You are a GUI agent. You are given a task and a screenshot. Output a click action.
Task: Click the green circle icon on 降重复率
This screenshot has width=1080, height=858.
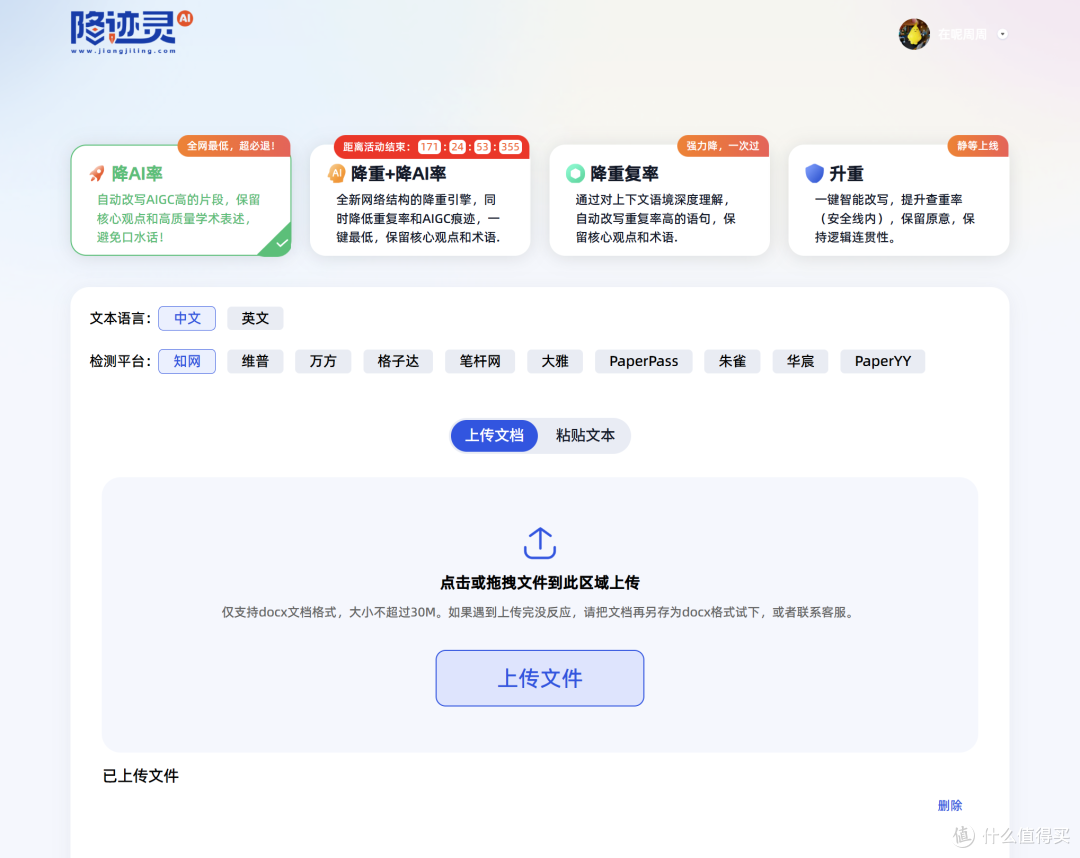point(575,174)
